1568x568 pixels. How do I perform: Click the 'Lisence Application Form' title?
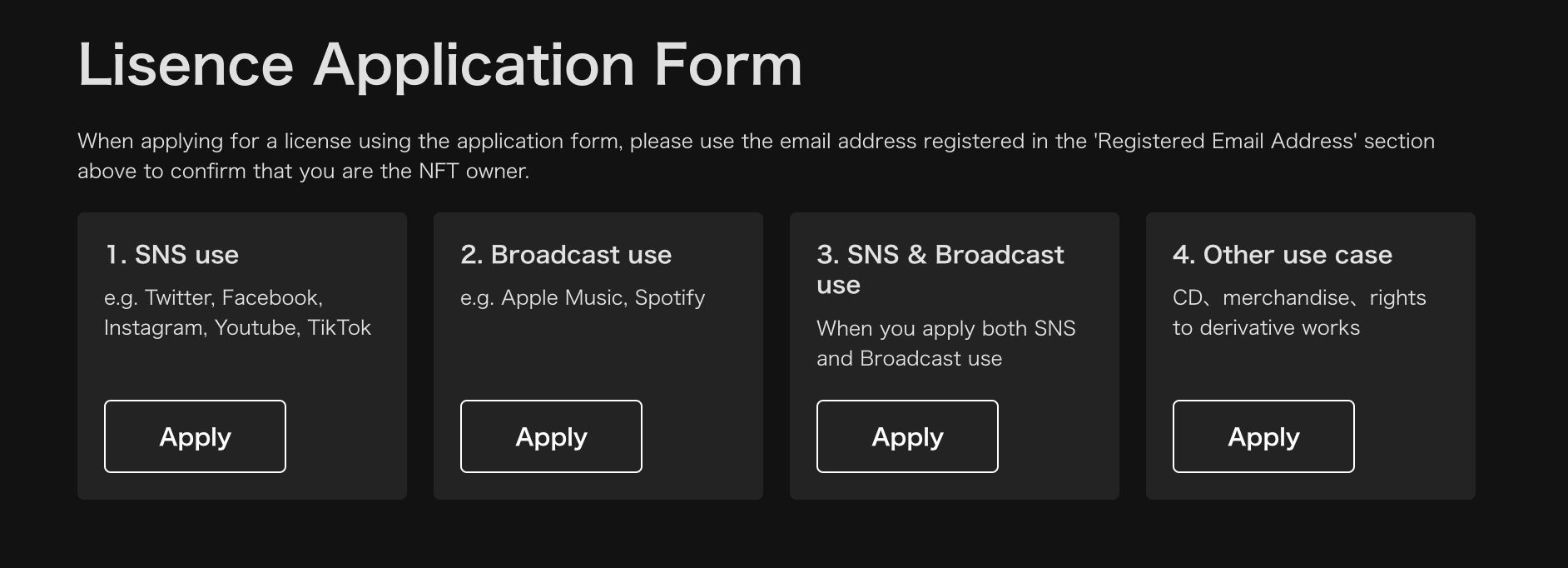[439, 65]
